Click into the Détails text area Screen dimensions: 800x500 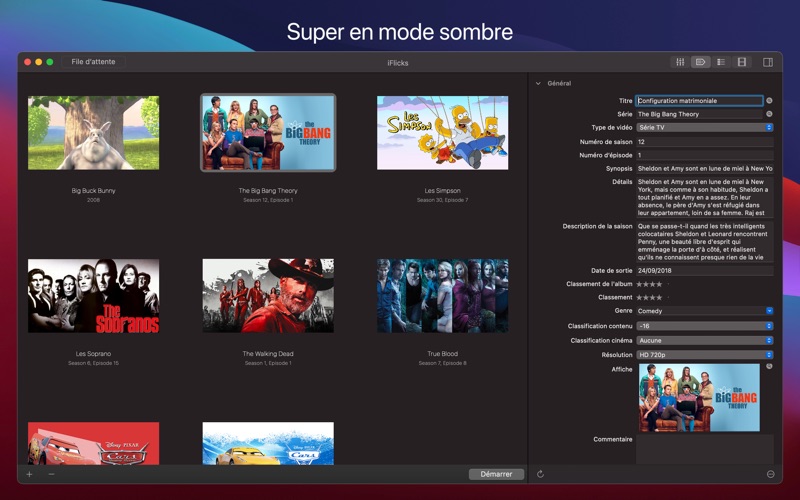pyautogui.click(x=705, y=197)
